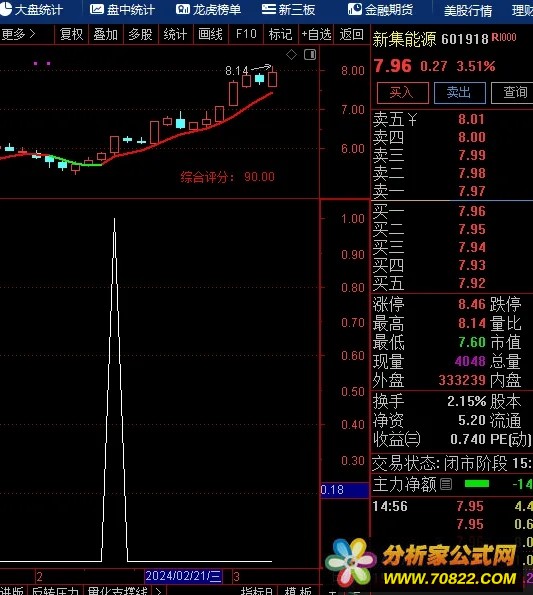Click 收益(三) value 0.740
This screenshot has height=595, width=533.
468,439
